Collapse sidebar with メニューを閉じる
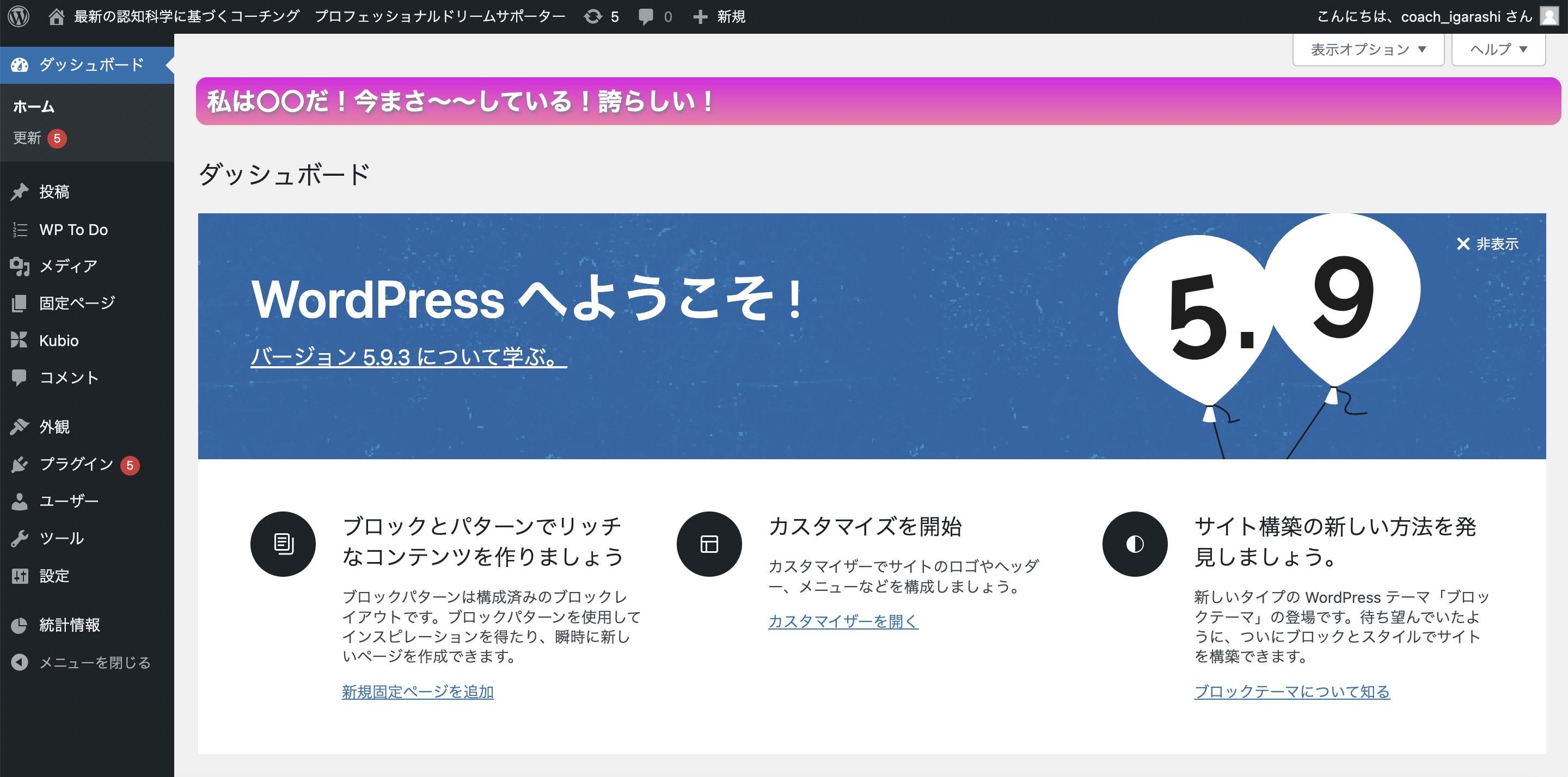This screenshot has height=777, width=1568. [x=87, y=662]
